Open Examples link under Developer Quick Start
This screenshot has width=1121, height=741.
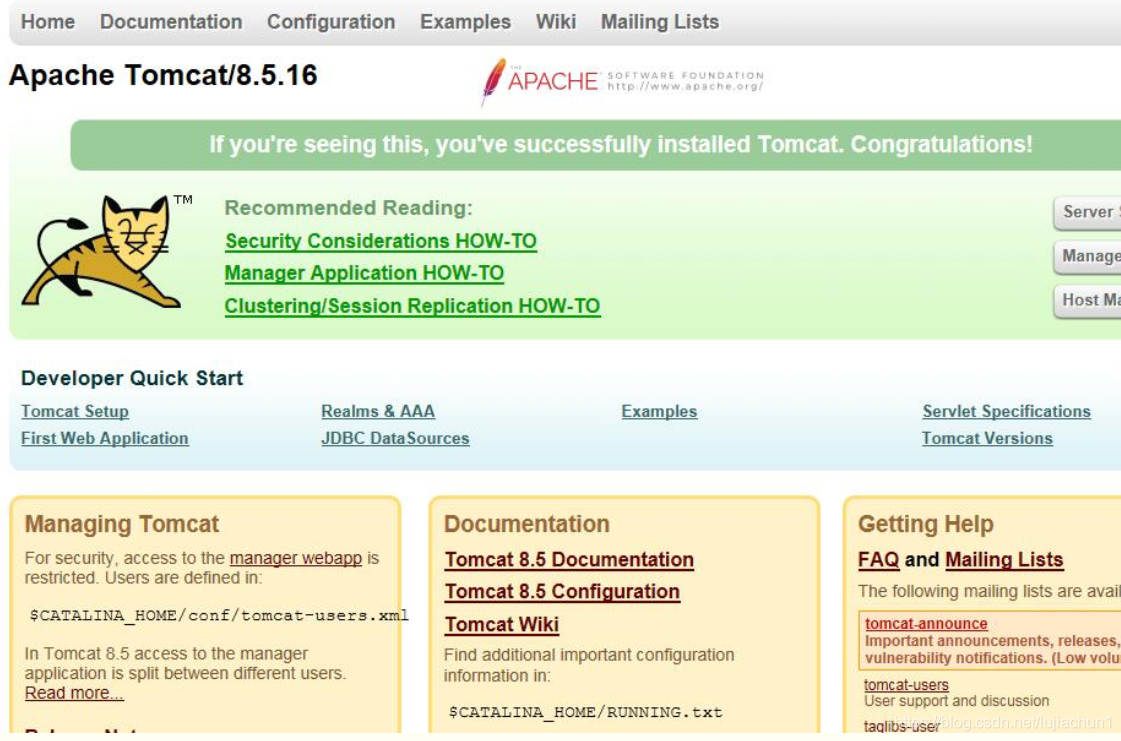click(x=659, y=411)
